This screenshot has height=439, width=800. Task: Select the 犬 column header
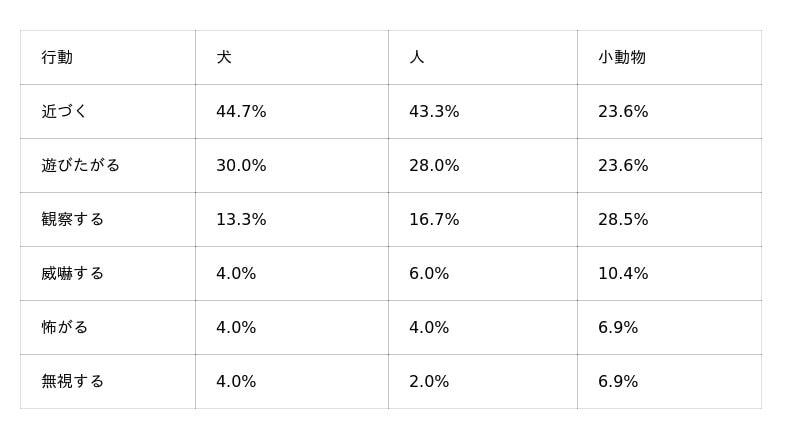(x=224, y=57)
